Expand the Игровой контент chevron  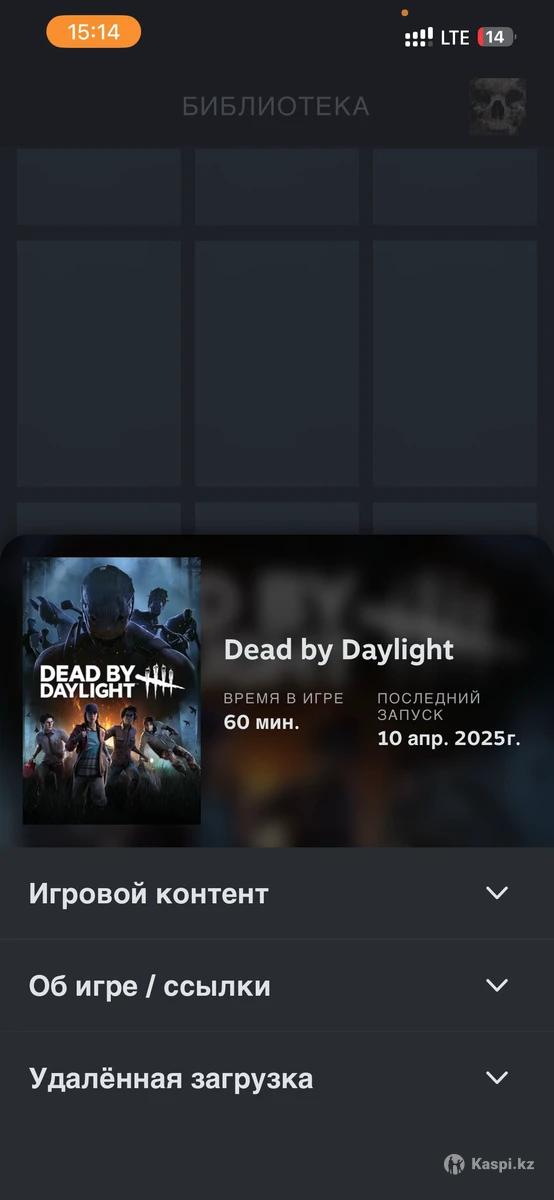point(497,893)
